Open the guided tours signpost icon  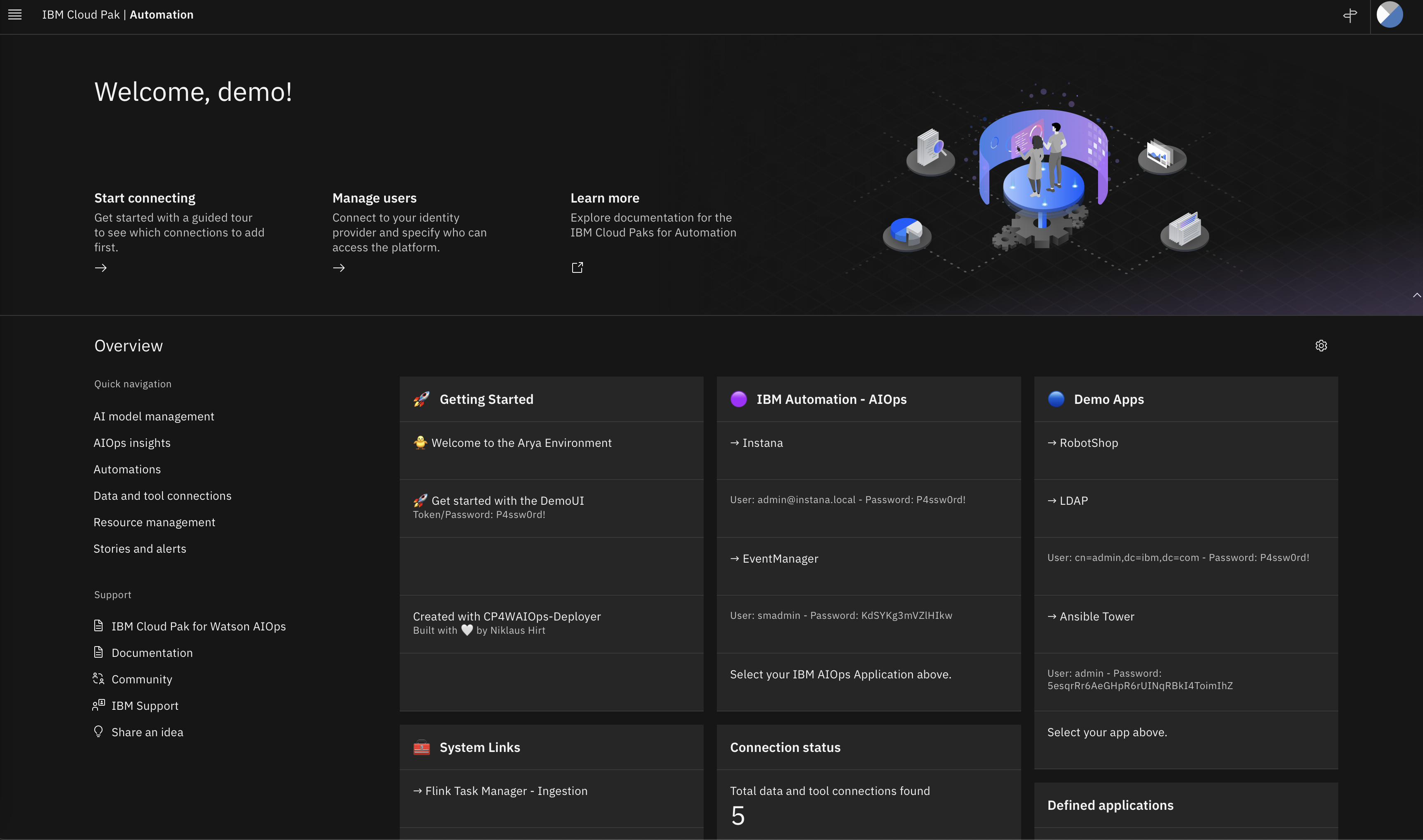click(x=1350, y=15)
